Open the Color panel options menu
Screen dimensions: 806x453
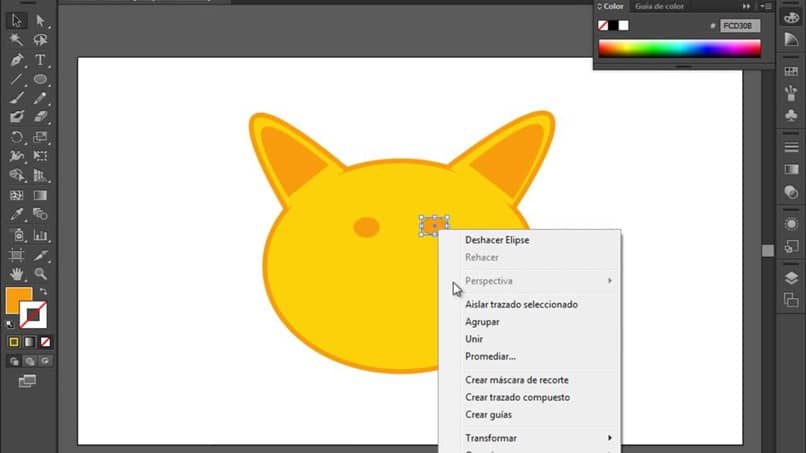point(766,6)
